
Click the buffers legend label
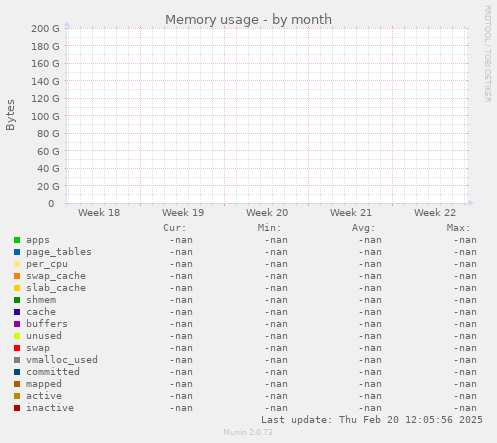point(47,324)
